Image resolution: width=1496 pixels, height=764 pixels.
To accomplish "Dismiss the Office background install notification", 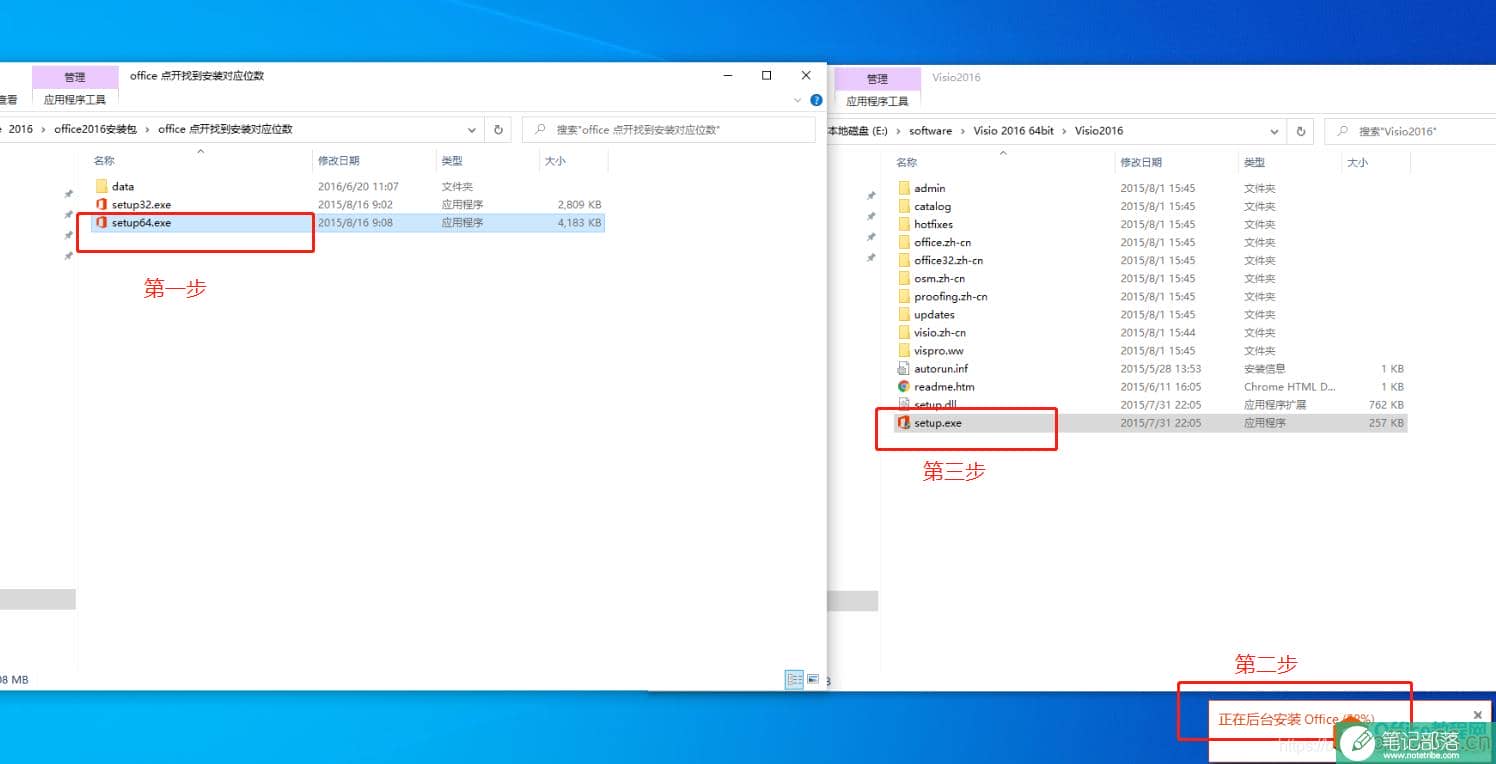I will [1478, 715].
